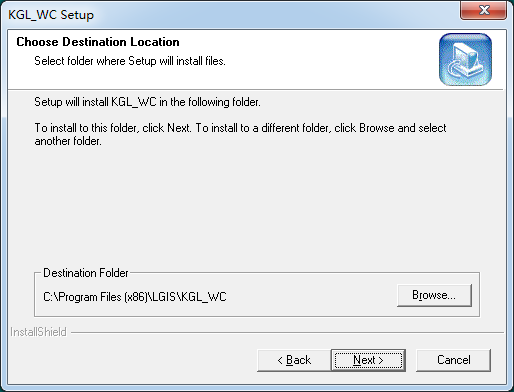This screenshot has height=392, width=514.
Task: Click the Choose Destination Location heading
Action: (98, 42)
